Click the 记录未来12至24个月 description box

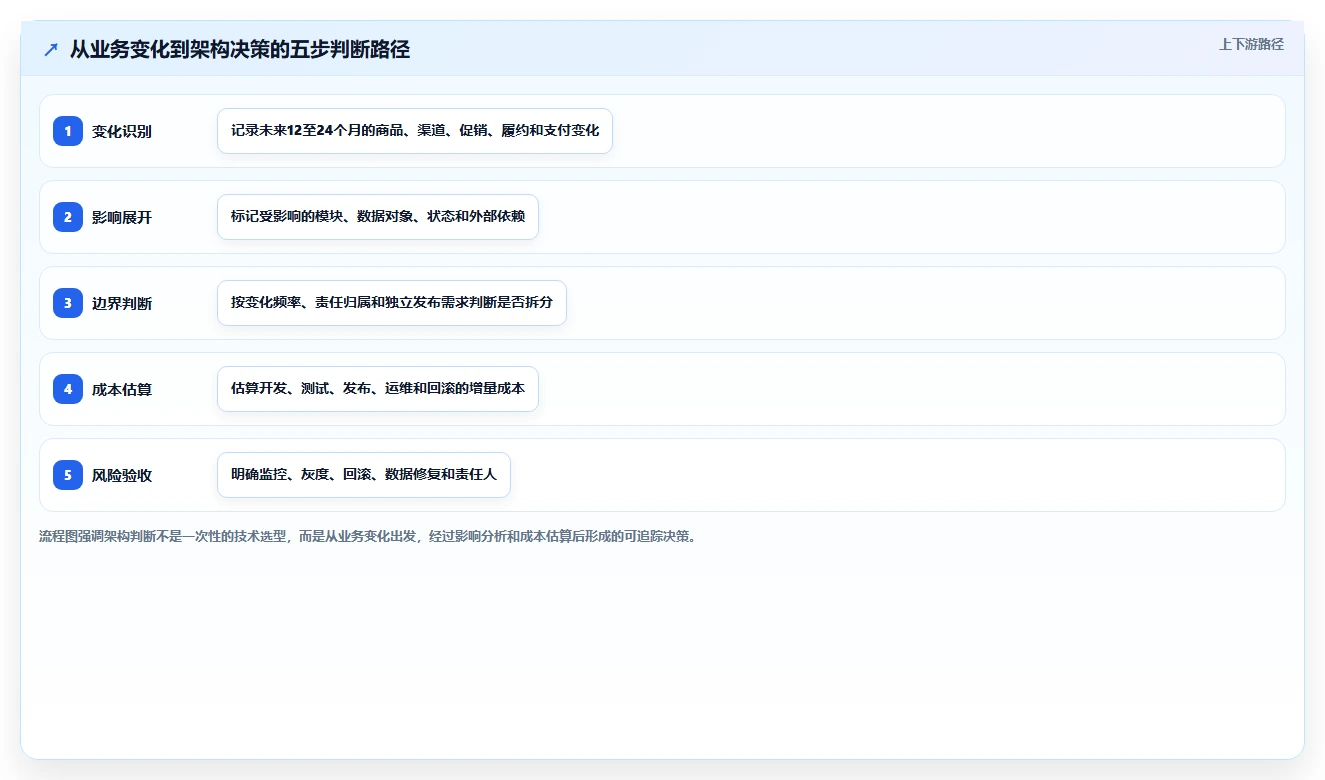(415, 131)
